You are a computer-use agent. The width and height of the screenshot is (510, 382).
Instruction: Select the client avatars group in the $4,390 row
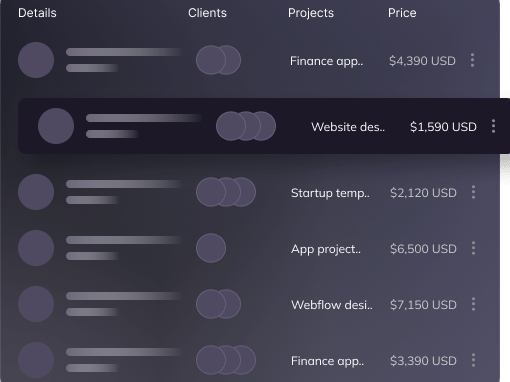coord(218,60)
